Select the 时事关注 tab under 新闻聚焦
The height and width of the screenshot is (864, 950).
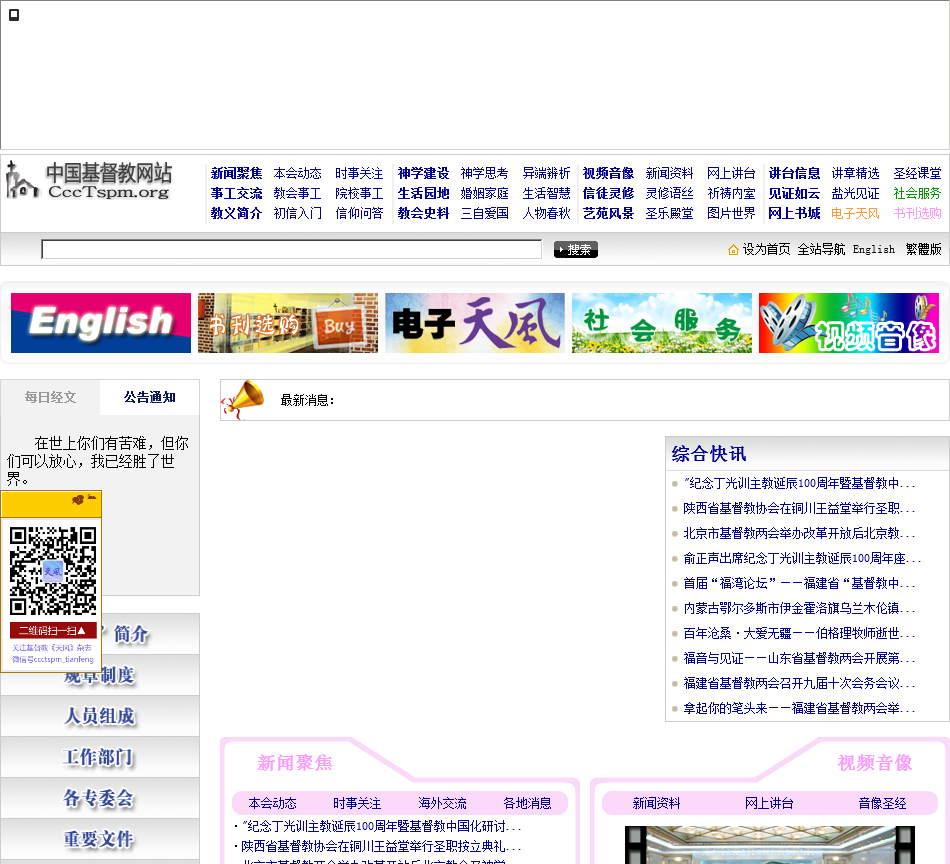[357, 803]
